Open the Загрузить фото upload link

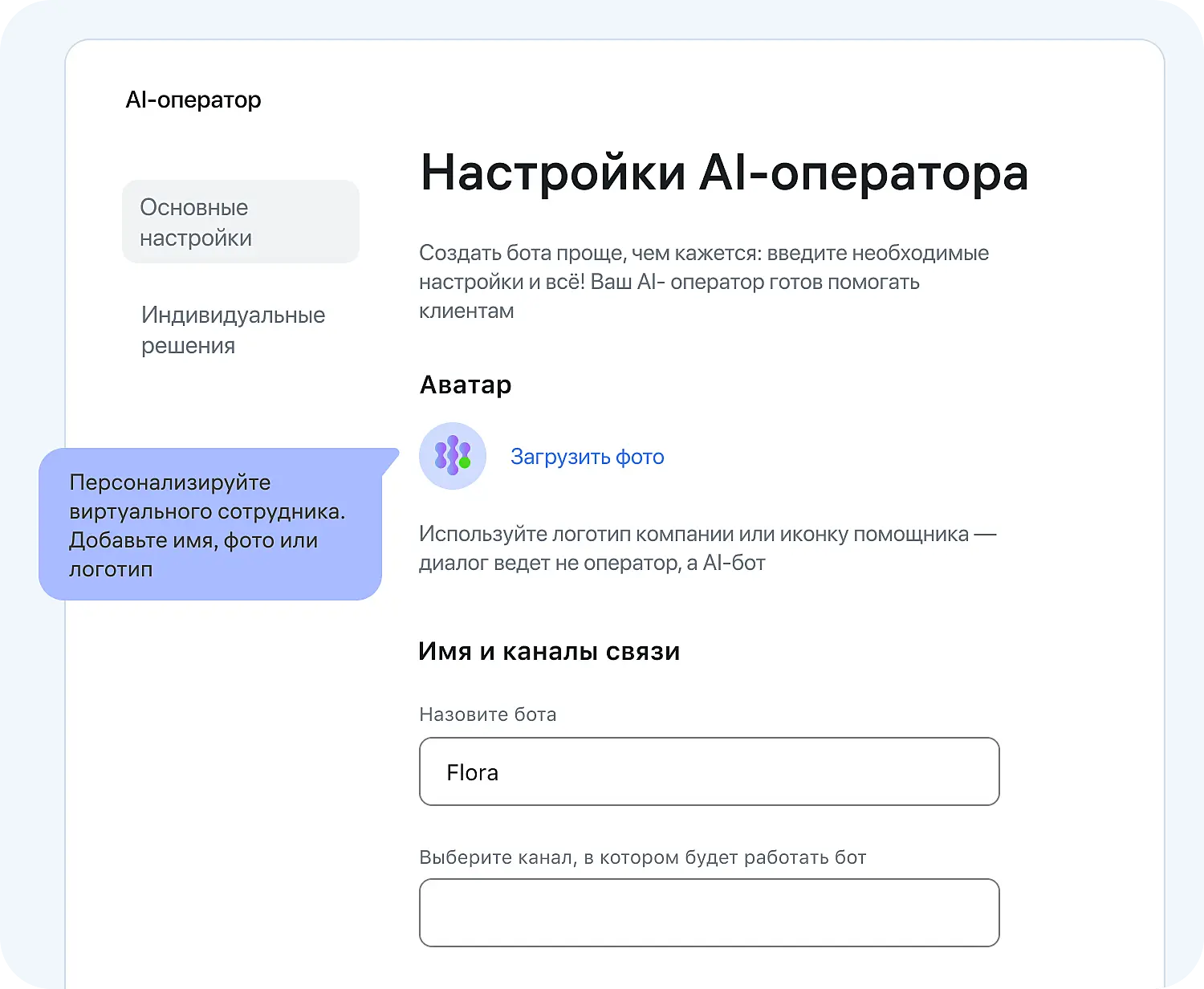point(587,457)
